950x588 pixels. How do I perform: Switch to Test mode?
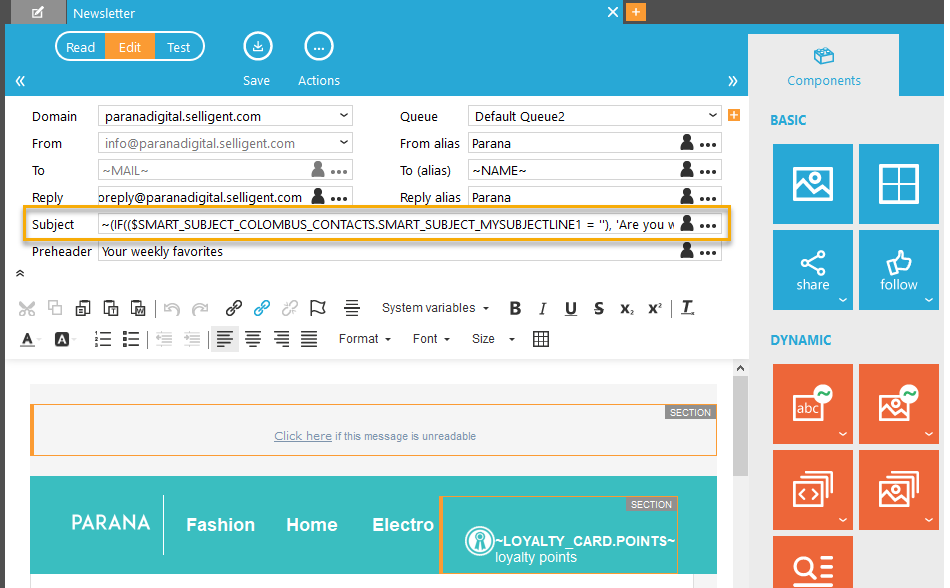pos(179,47)
